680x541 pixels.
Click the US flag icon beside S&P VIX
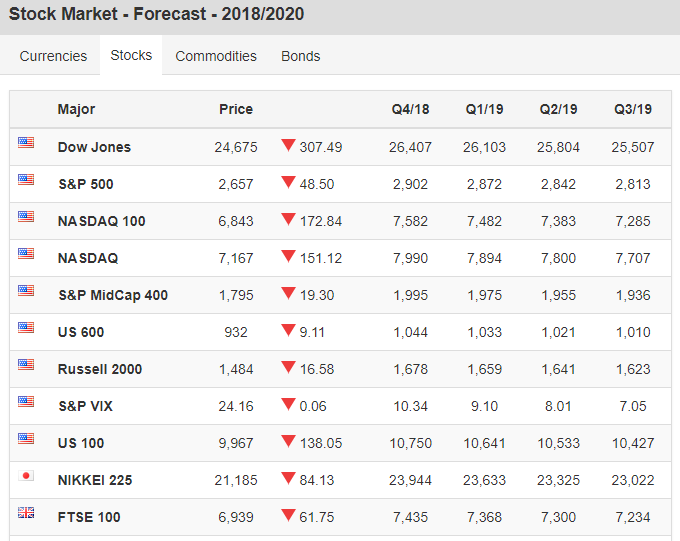[x=26, y=402]
